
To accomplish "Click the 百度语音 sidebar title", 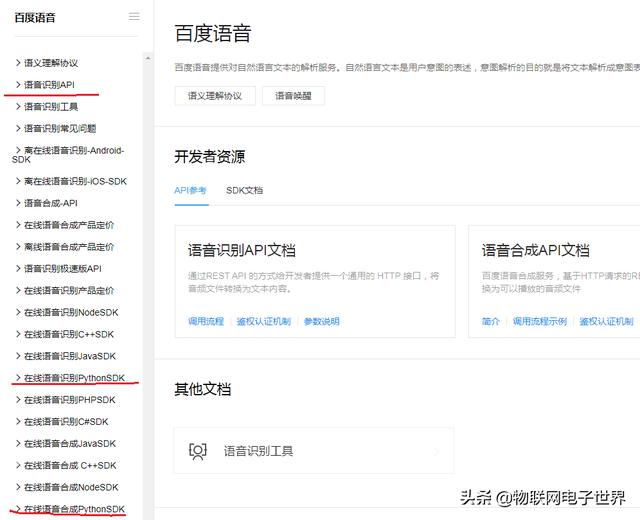I will 35,18.
